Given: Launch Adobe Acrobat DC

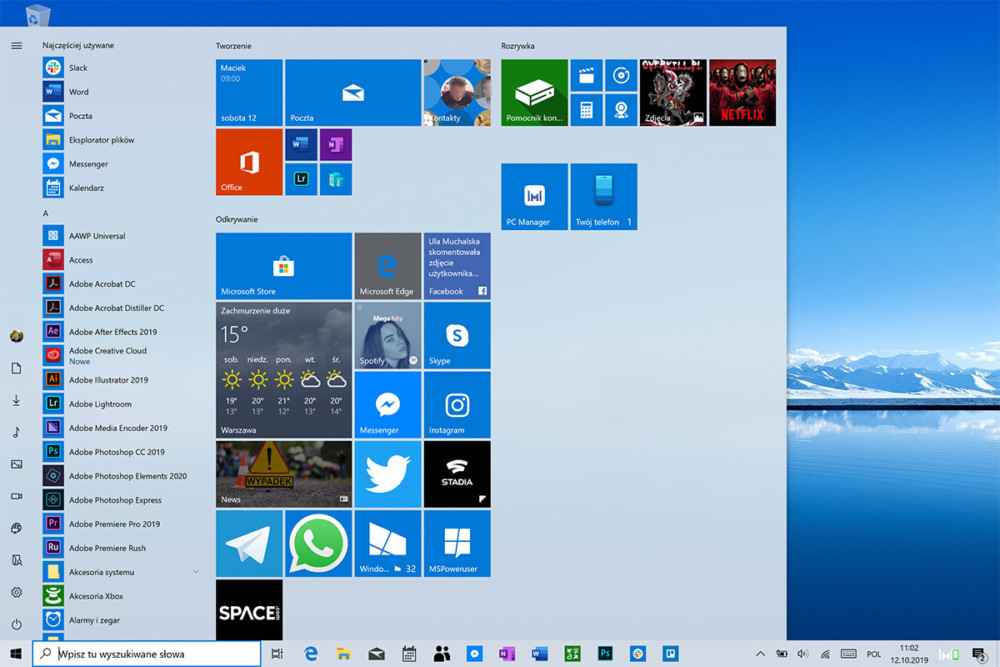Looking at the screenshot, I should click(x=121, y=284).
